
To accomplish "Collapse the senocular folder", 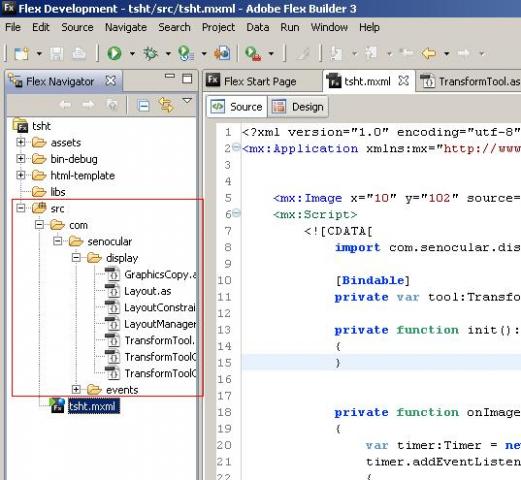I will coord(58,241).
